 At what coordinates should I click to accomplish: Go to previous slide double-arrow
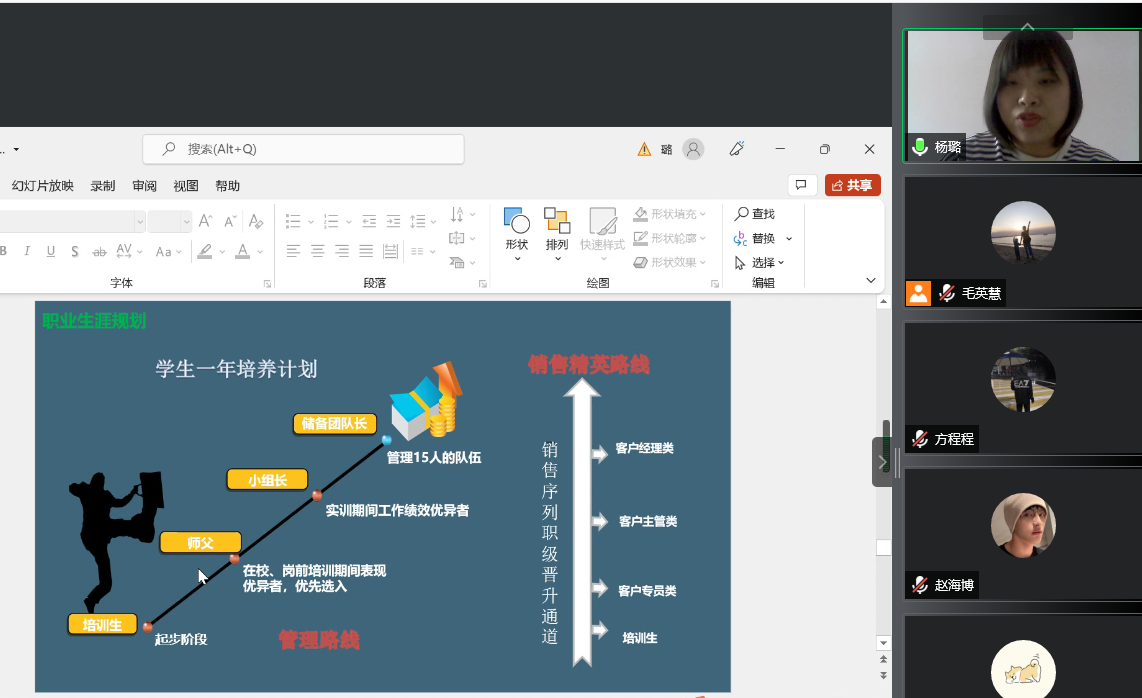(883, 659)
